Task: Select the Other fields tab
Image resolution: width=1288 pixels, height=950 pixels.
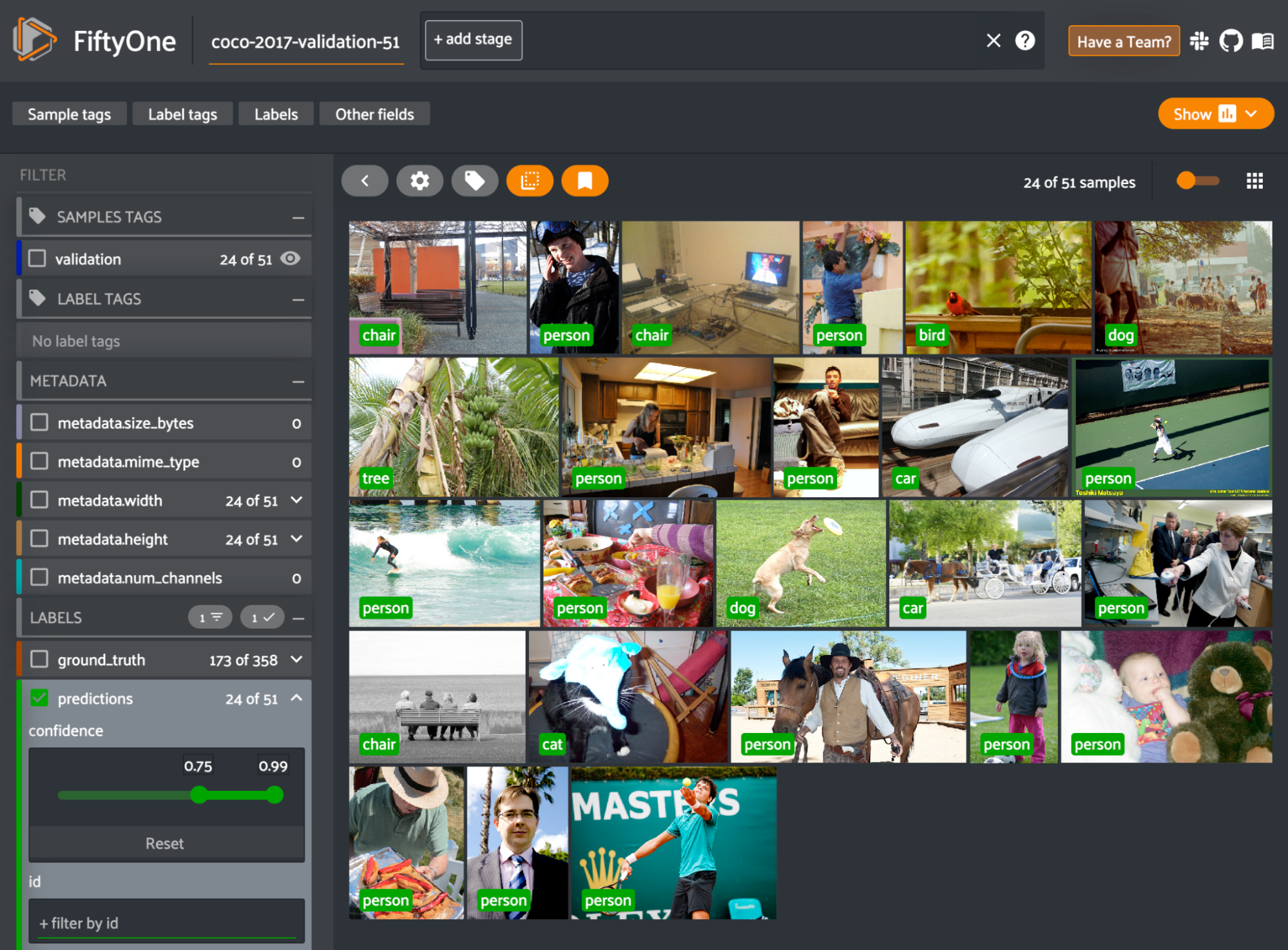Action: (374, 114)
